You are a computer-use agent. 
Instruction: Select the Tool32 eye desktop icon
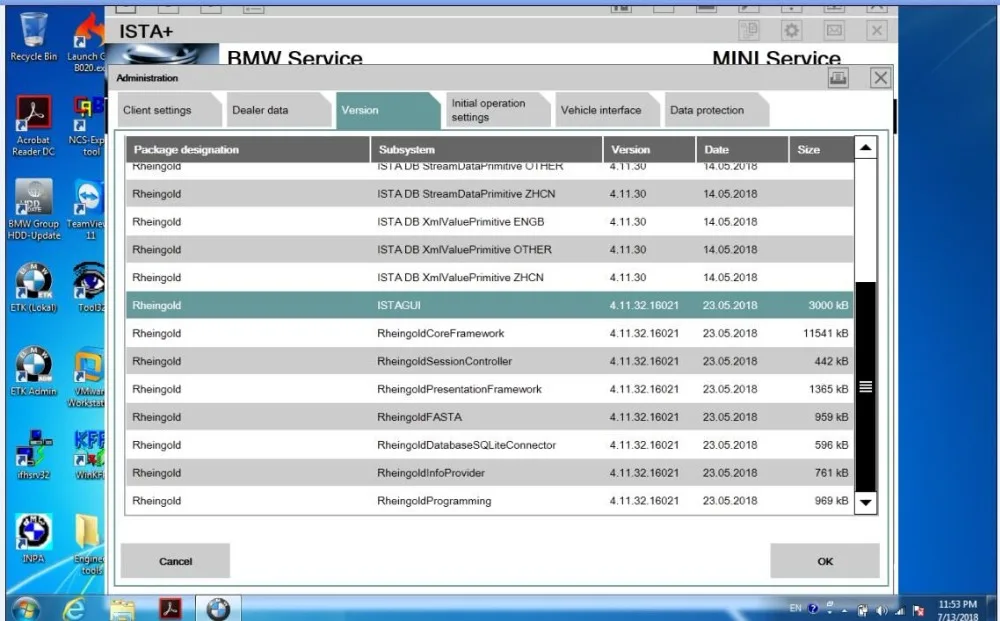tap(89, 288)
